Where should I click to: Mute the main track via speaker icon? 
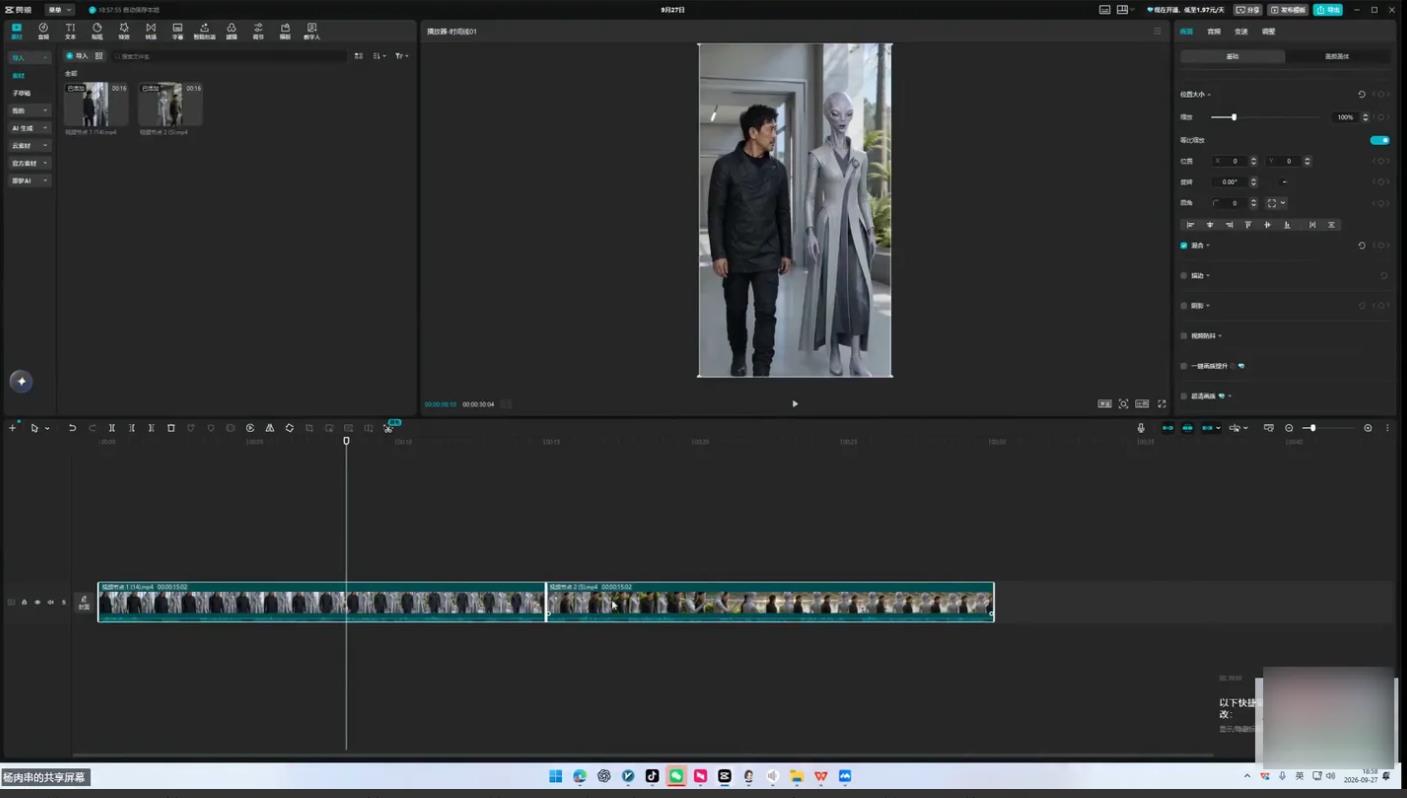point(50,602)
